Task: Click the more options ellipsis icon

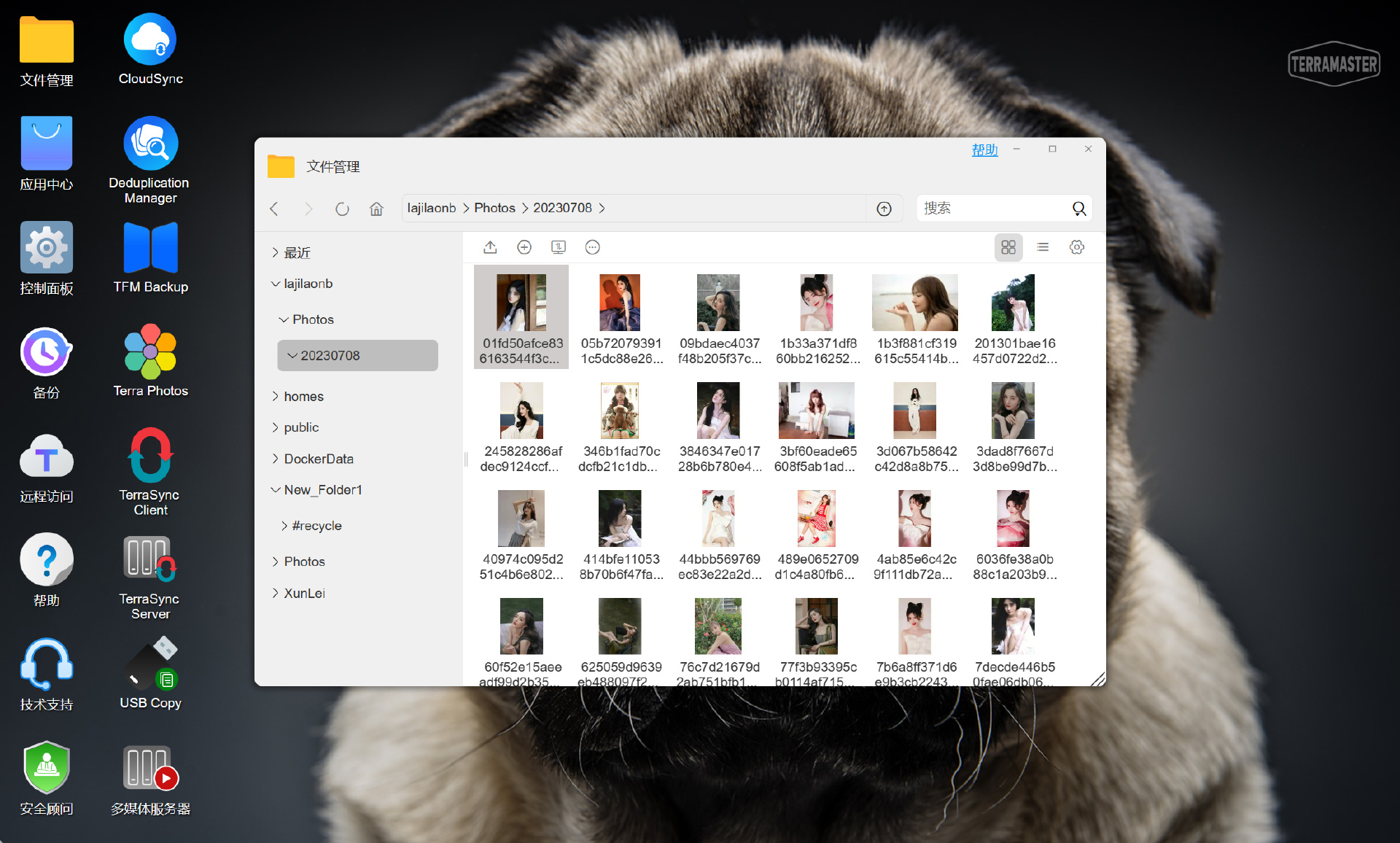Action: coord(593,247)
